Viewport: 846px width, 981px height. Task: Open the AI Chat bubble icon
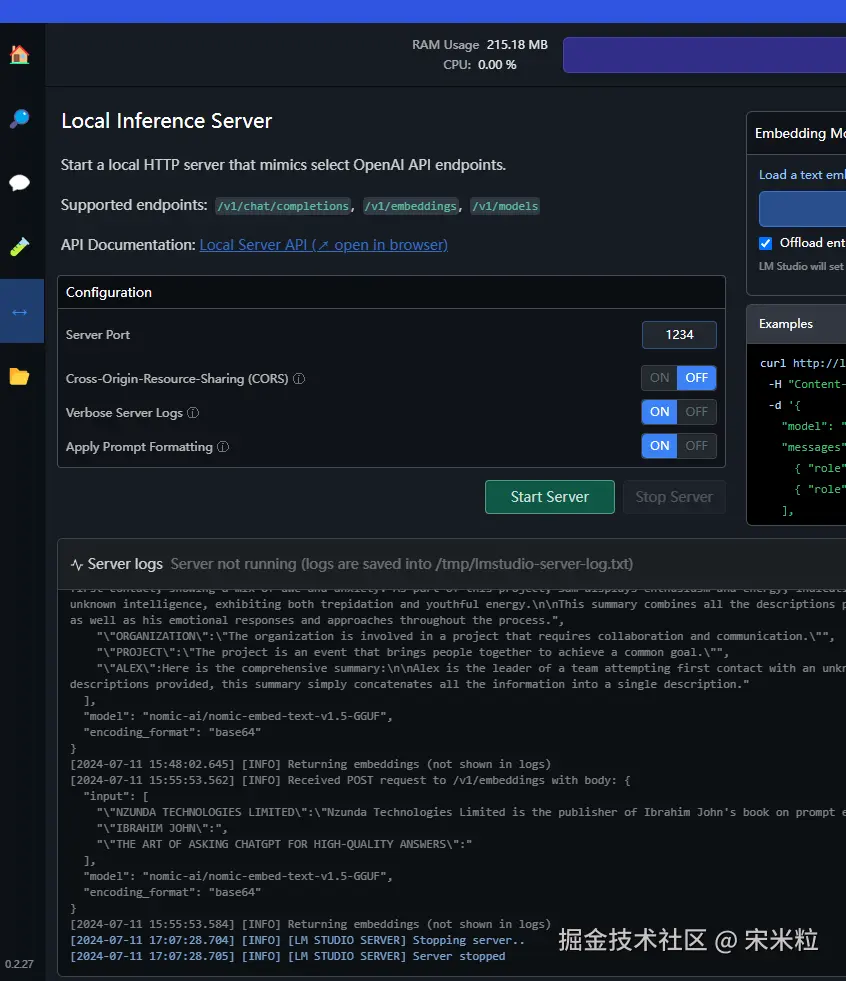(x=19, y=183)
